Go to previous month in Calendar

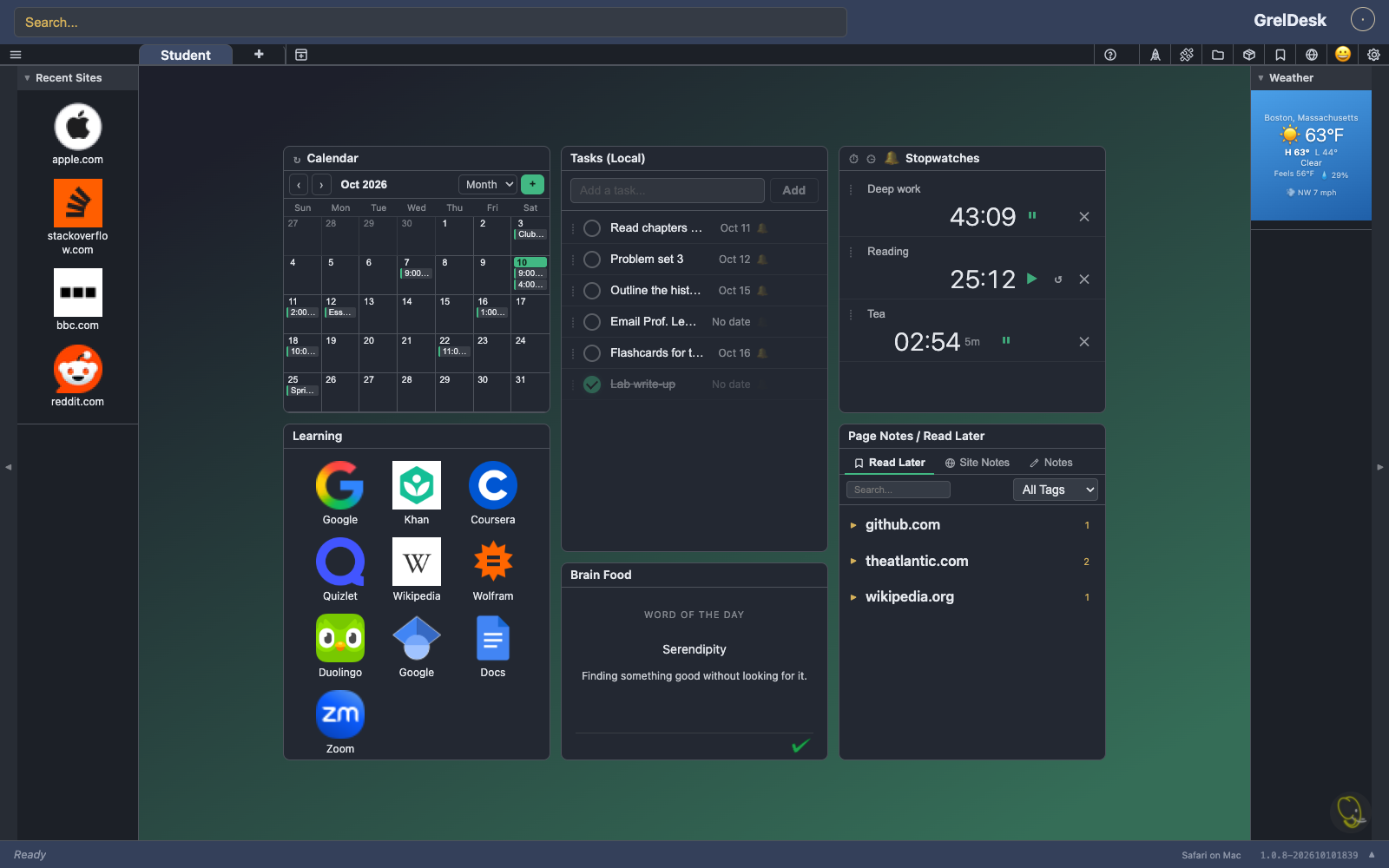(x=299, y=185)
